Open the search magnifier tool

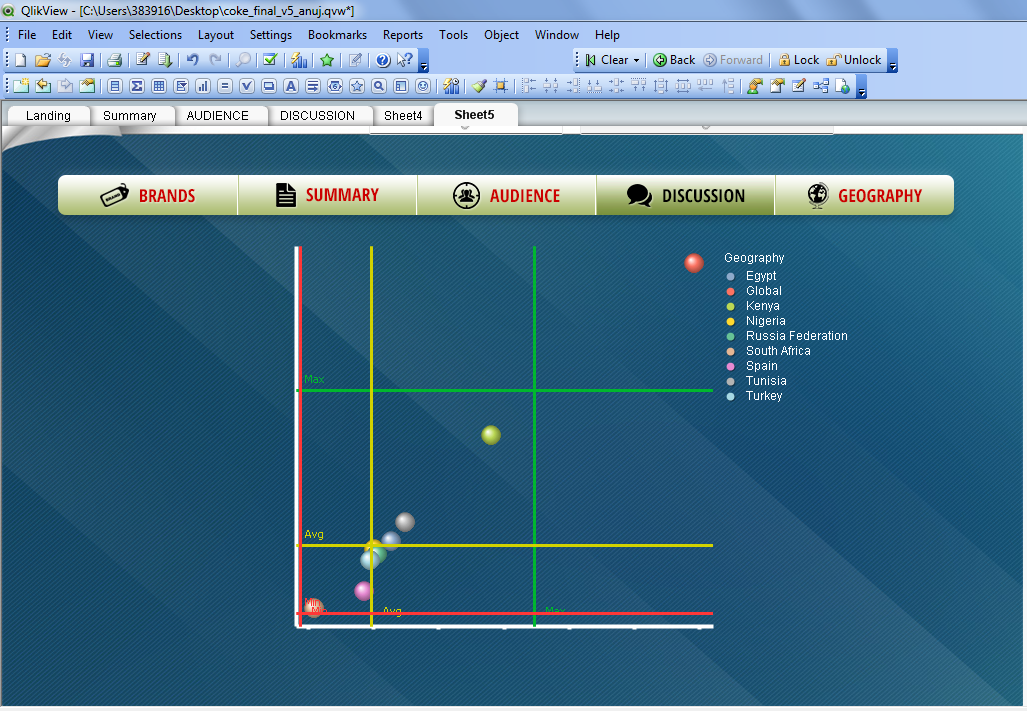[x=243, y=59]
